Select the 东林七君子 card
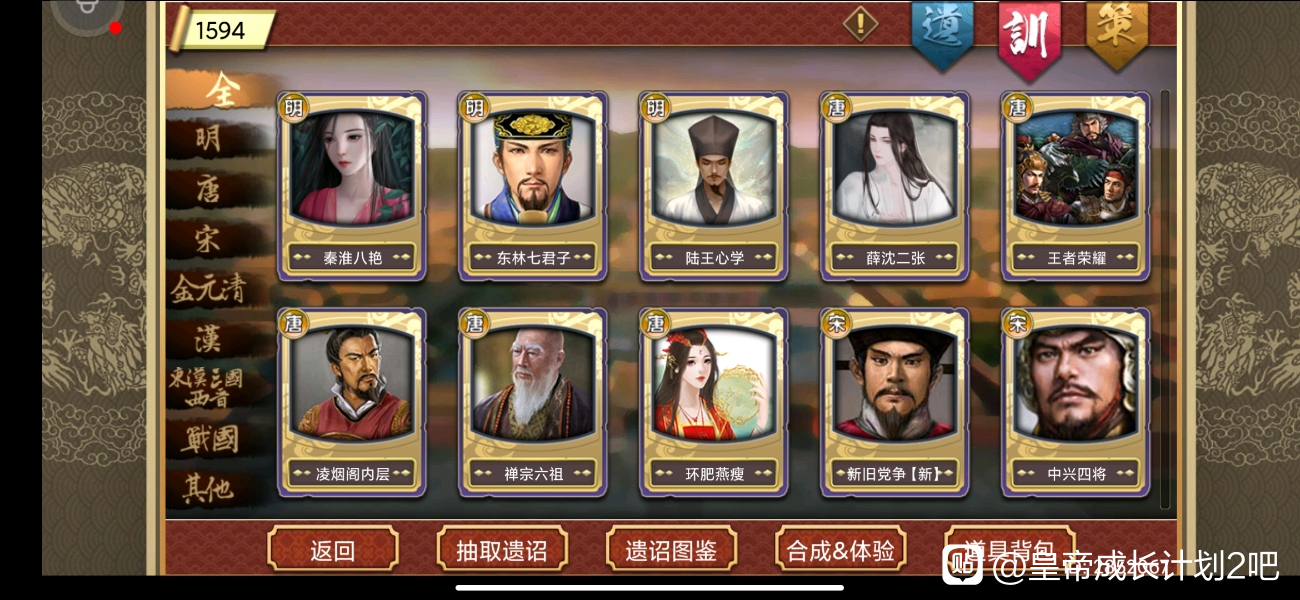The height and width of the screenshot is (600, 1300). pos(533,186)
